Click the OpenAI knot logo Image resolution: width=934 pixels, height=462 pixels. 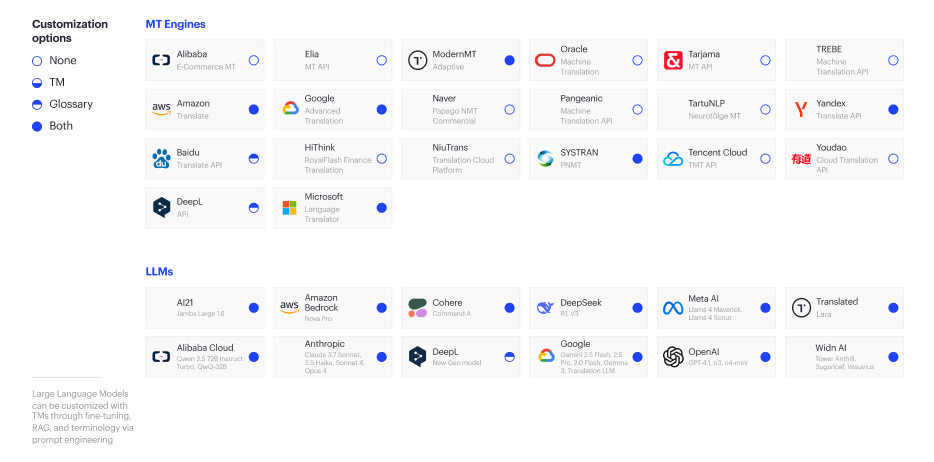tap(673, 357)
